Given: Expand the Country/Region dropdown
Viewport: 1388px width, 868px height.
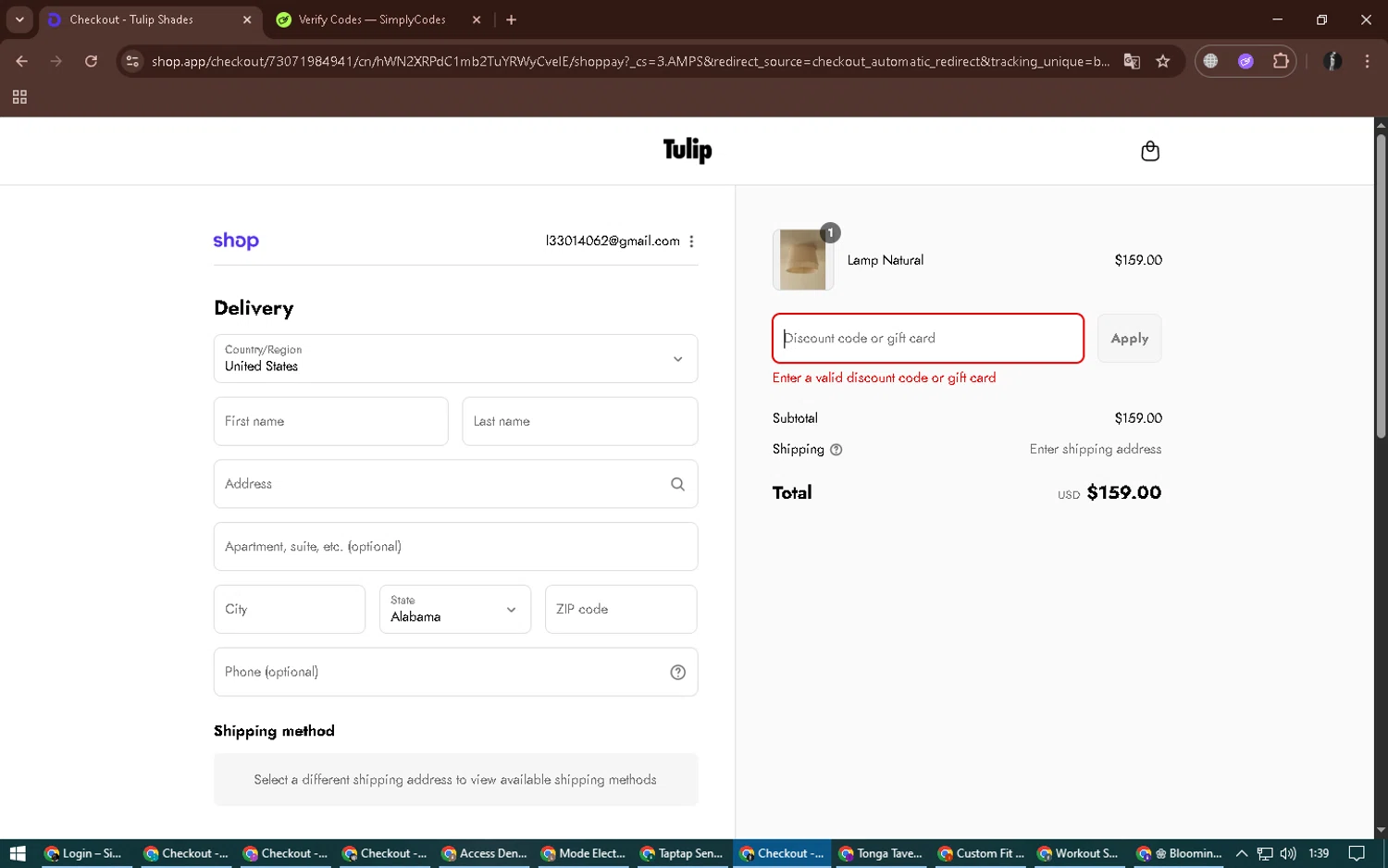Looking at the screenshot, I should point(455,359).
